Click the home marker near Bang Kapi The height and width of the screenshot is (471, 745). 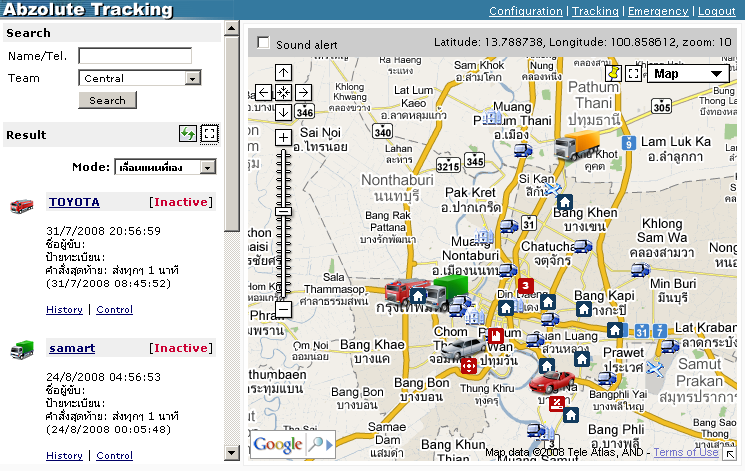(x=583, y=309)
